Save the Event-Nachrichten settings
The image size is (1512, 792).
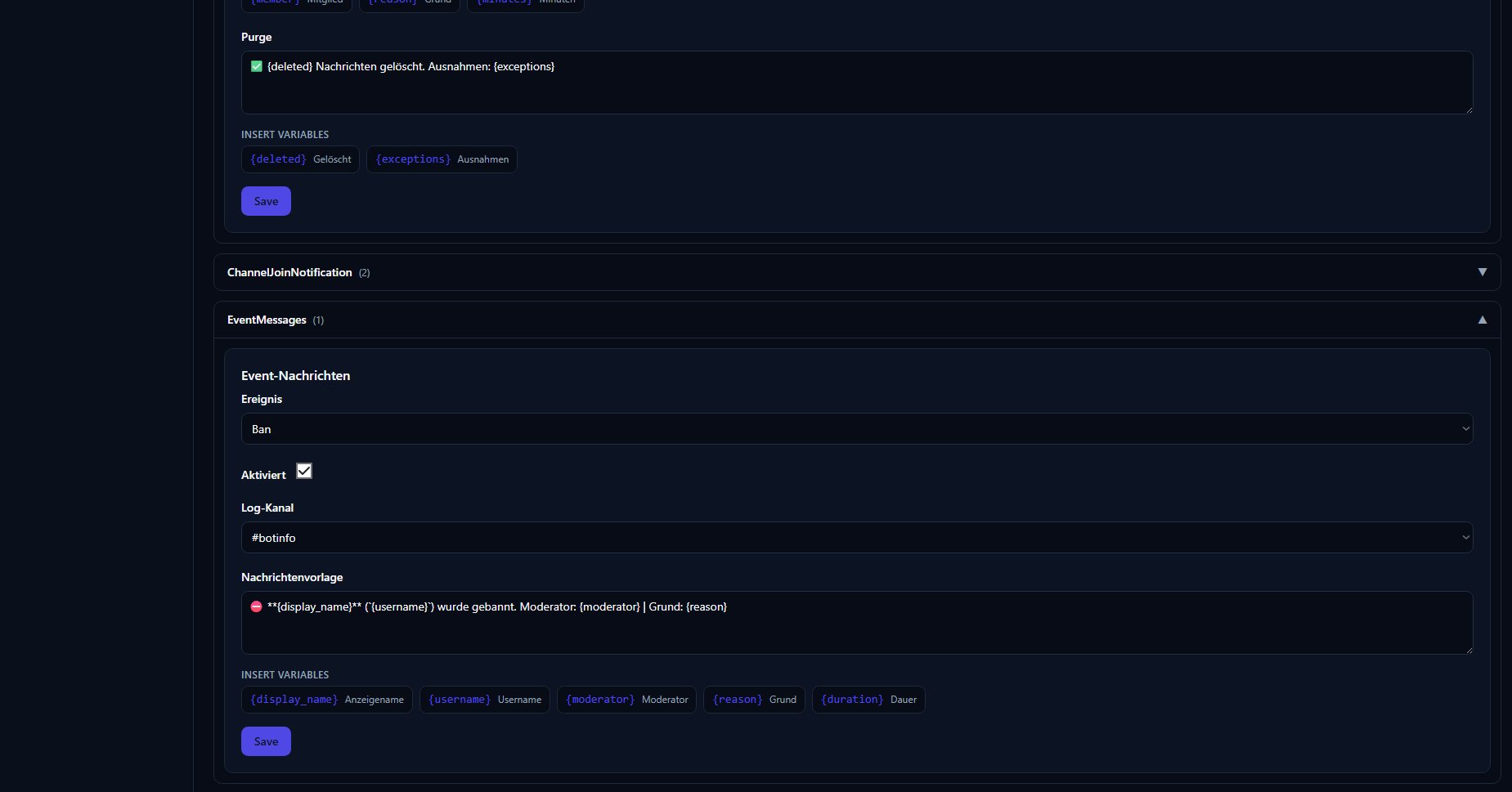tap(266, 741)
